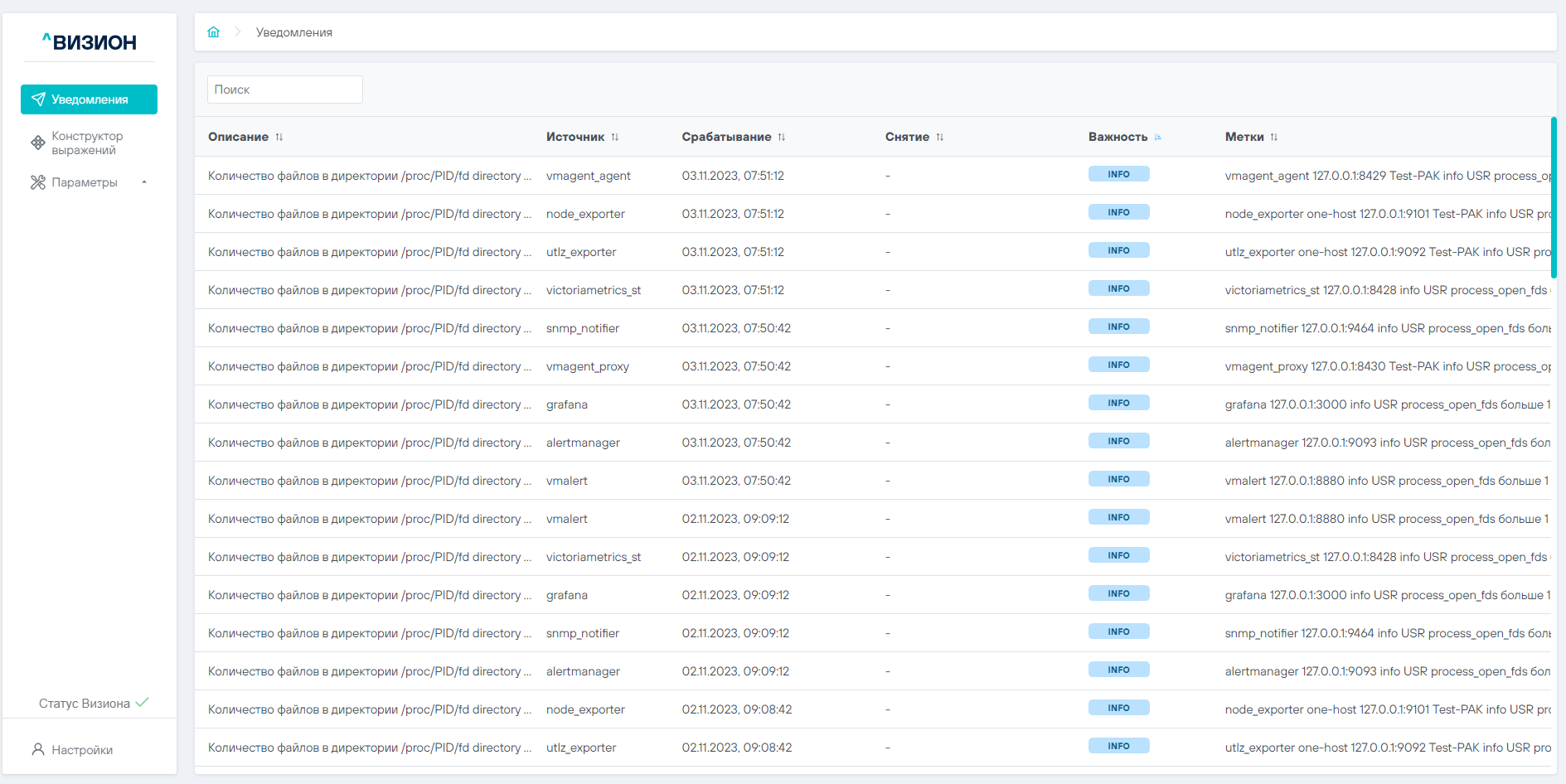Toggle the Важность column sort icon
This screenshot has height=784, width=1566.
pyautogui.click(x=1158, y=138)
